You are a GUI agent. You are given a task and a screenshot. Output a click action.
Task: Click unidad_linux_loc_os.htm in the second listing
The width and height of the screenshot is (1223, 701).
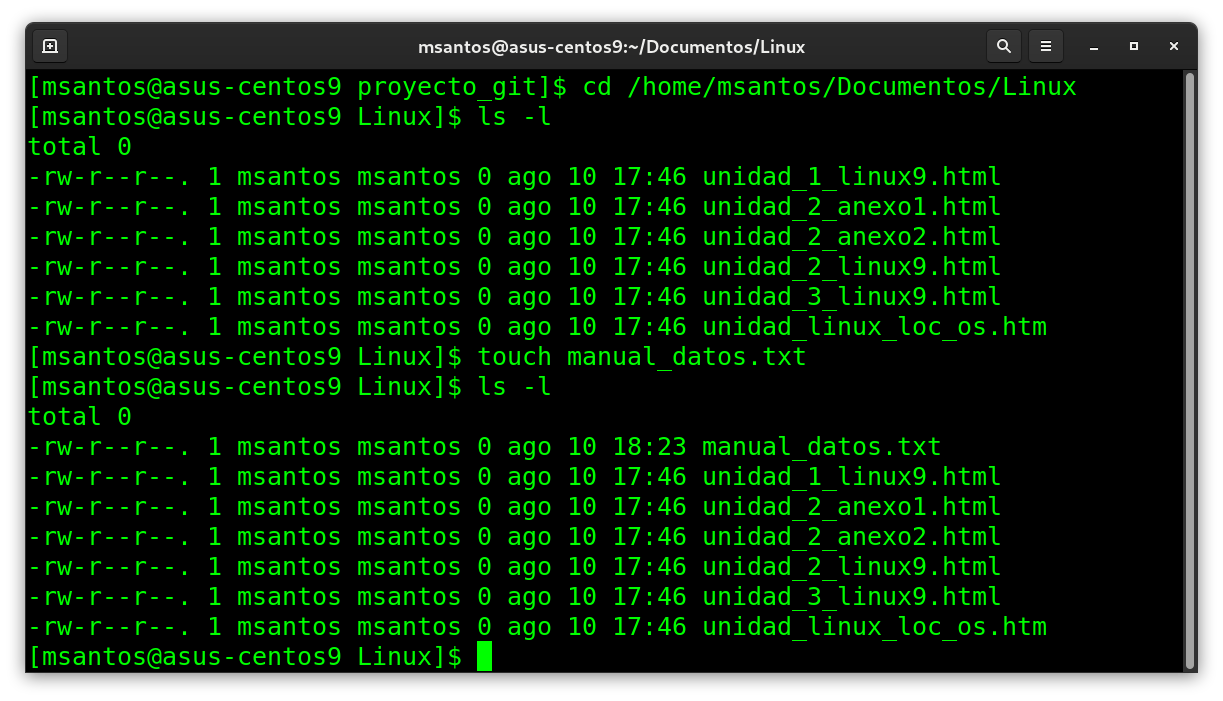(874, 627)
